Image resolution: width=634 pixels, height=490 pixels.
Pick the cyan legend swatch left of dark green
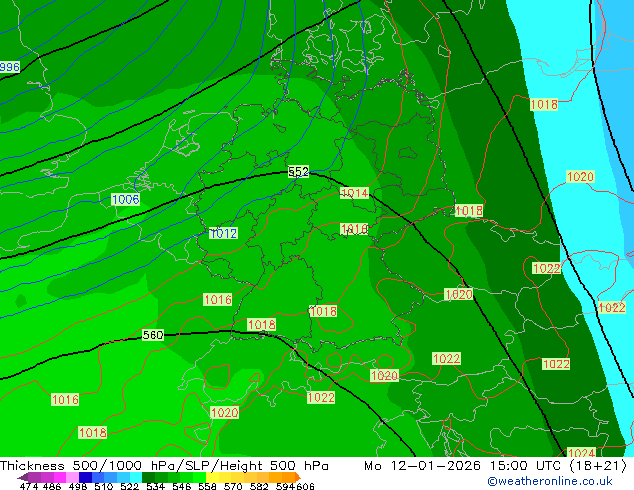[135, 477]
